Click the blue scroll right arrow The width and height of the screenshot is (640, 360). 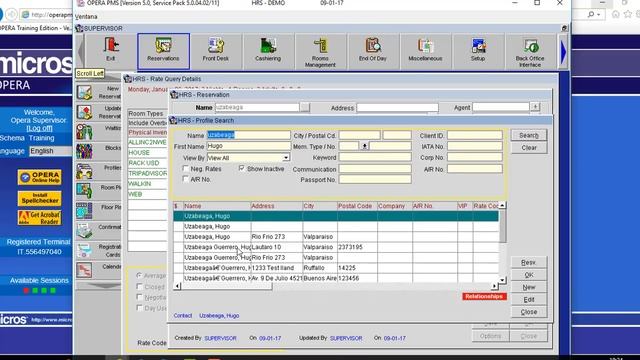click(x=563, y=52)
